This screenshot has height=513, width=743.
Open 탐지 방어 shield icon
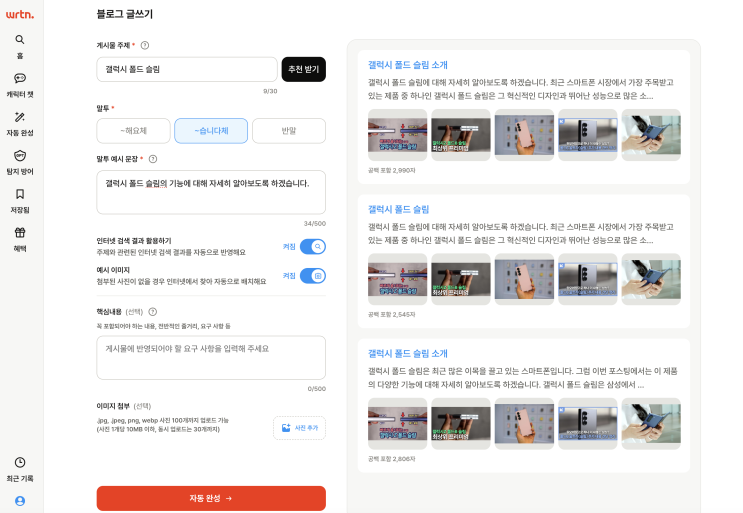19,155
